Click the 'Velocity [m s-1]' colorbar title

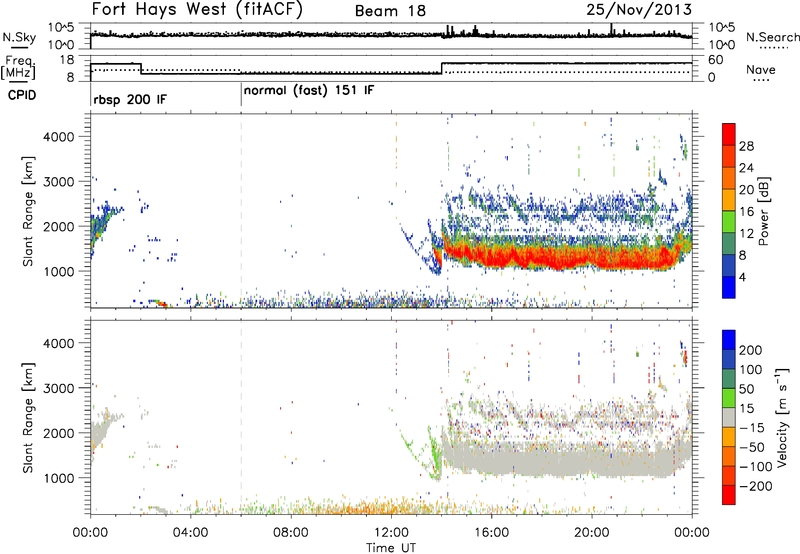point(782,417)
